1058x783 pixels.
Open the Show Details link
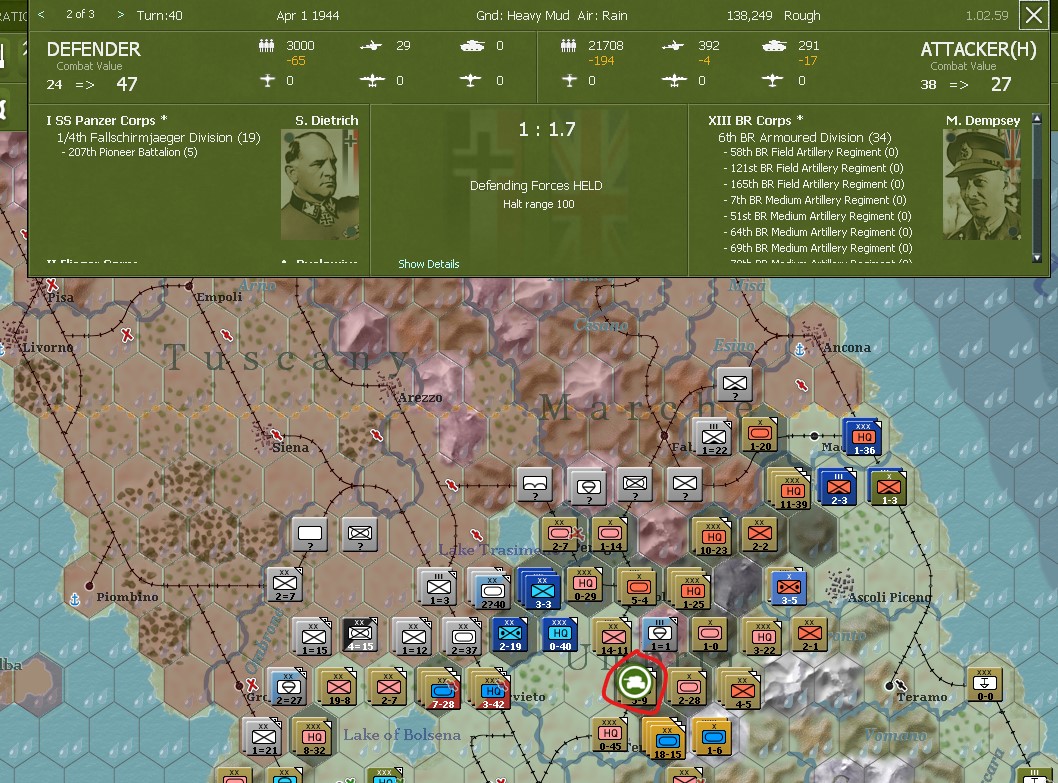pos(428,264)
